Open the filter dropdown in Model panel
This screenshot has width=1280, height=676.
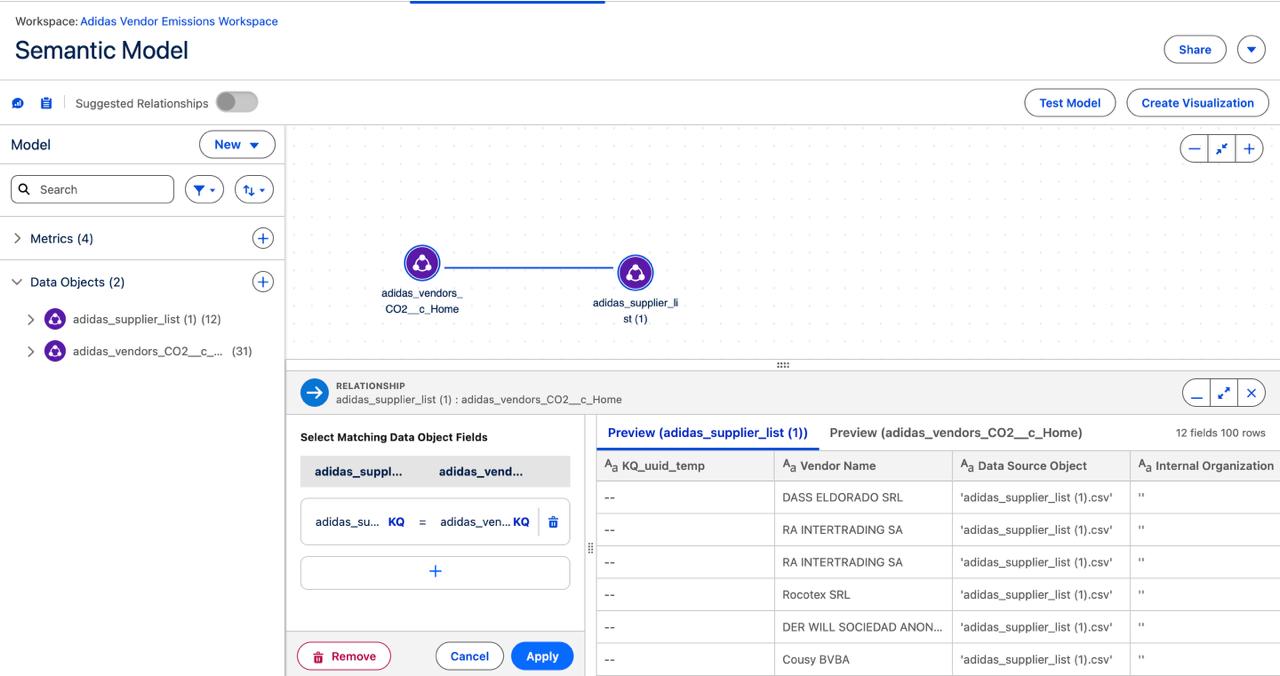coord(204,189)
